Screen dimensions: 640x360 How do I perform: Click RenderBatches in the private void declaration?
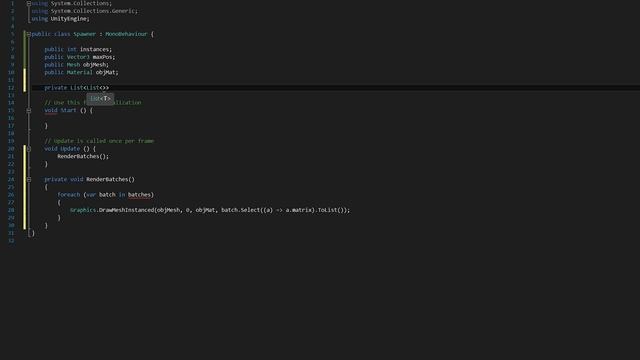(107, 180)
